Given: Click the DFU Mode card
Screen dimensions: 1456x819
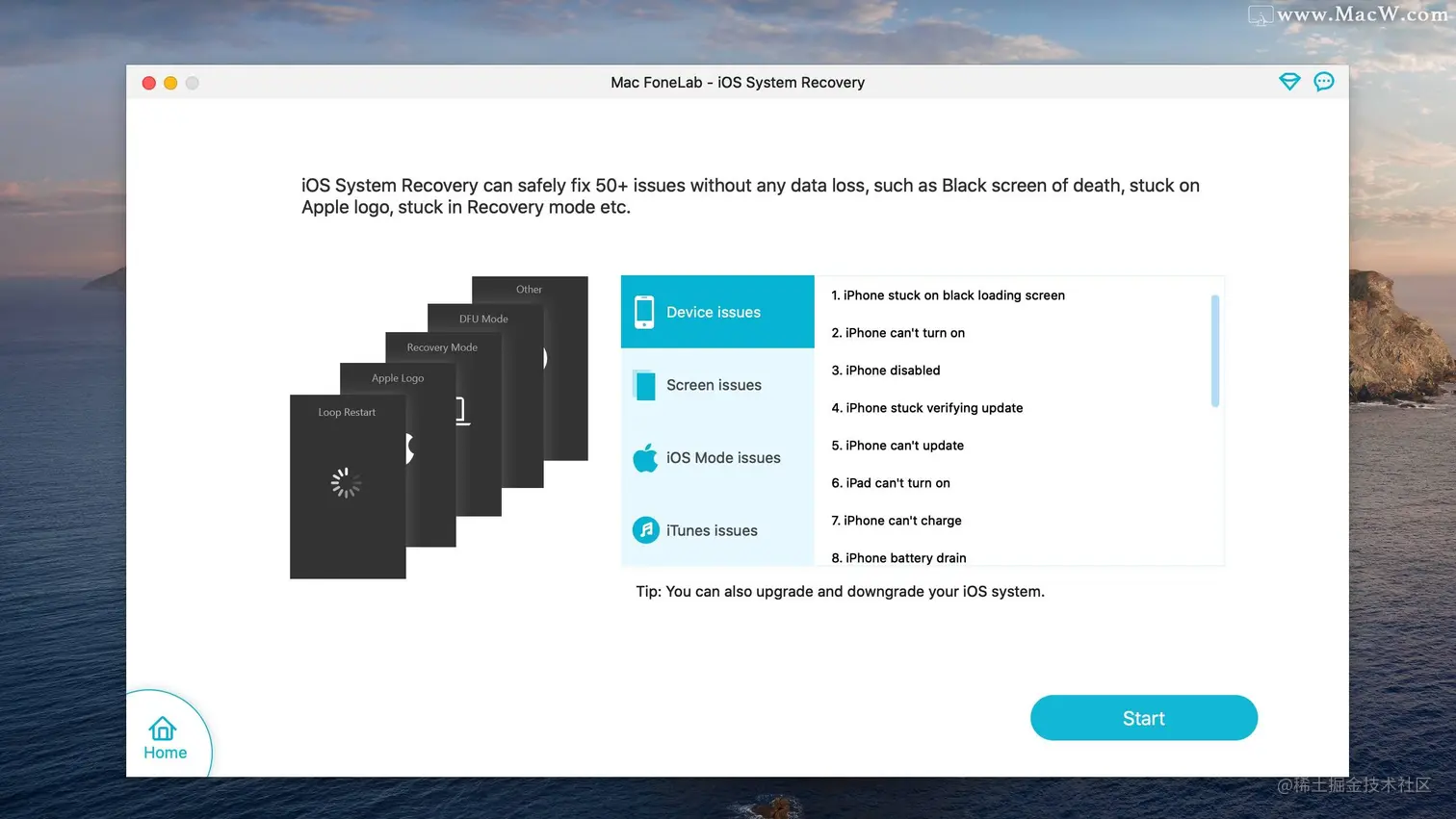Looking at the screenshot, I should coord(484,319).
